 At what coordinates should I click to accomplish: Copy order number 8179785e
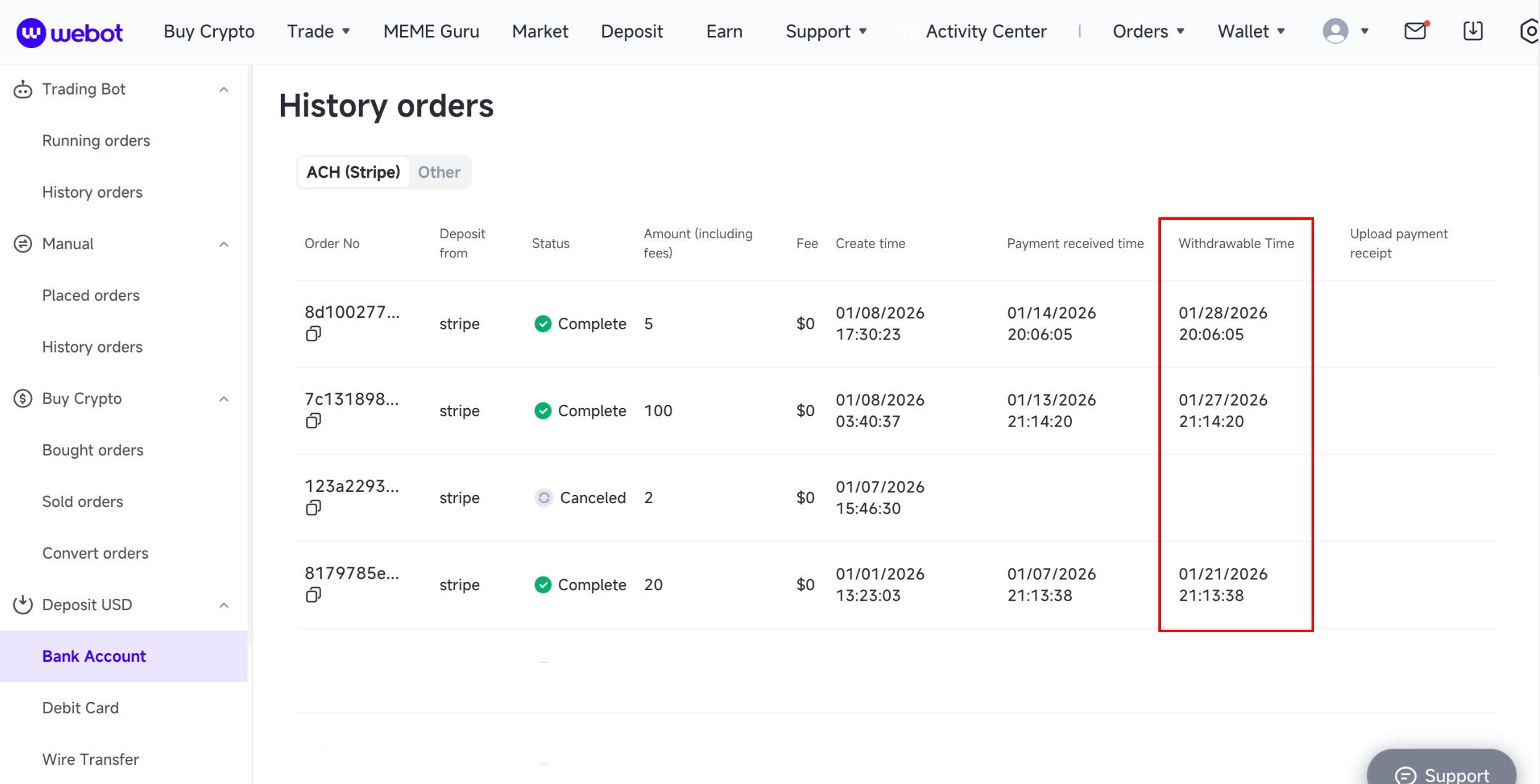point(314,595)
